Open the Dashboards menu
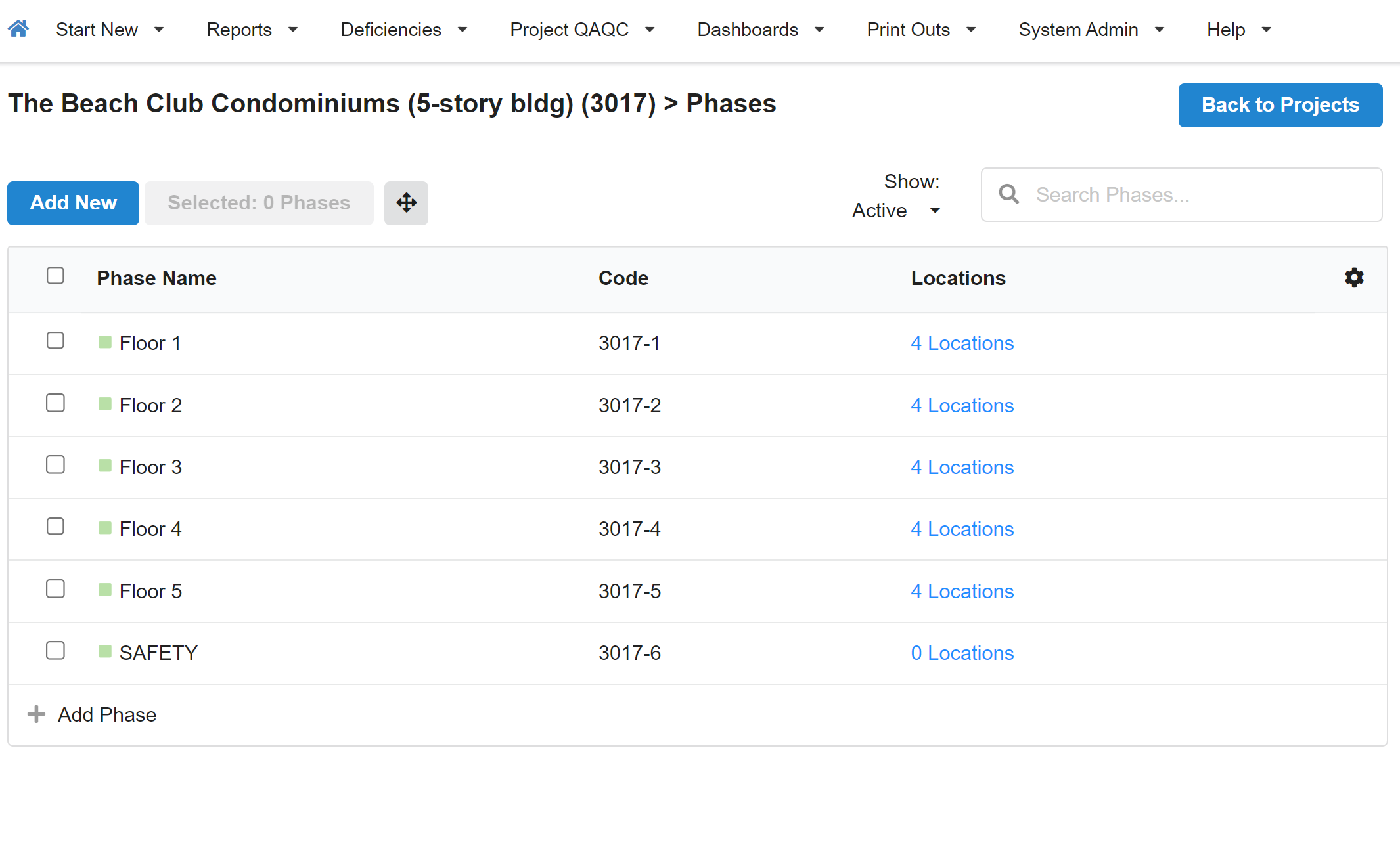 tap(761, 30)
